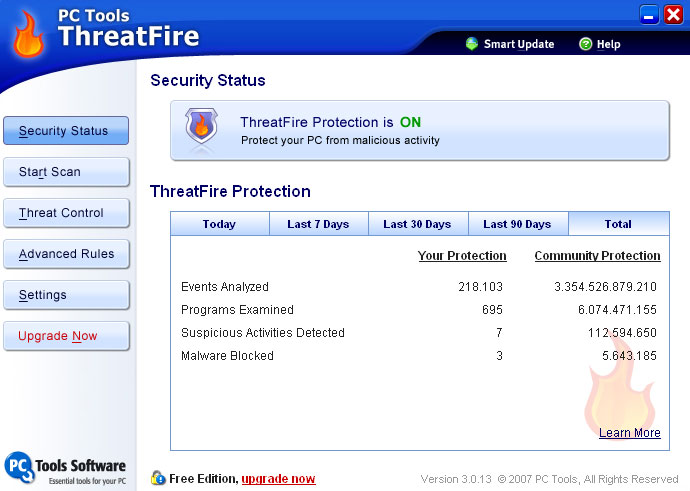The width and height of the screenshot is (690, 491).
Task: Go to Advanced Rules
Action: (x=66, y=254)
